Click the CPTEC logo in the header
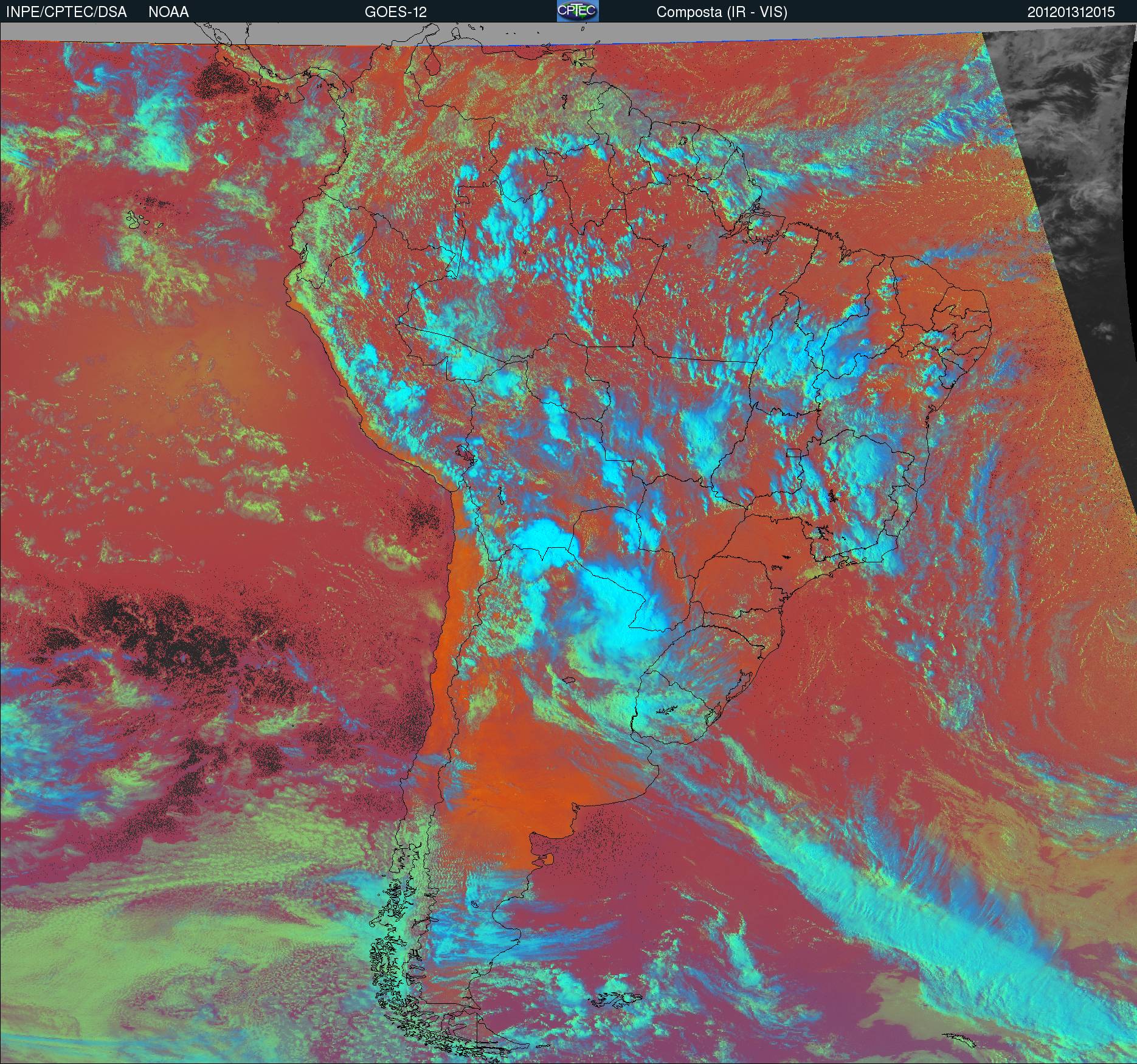 (578, 11)
